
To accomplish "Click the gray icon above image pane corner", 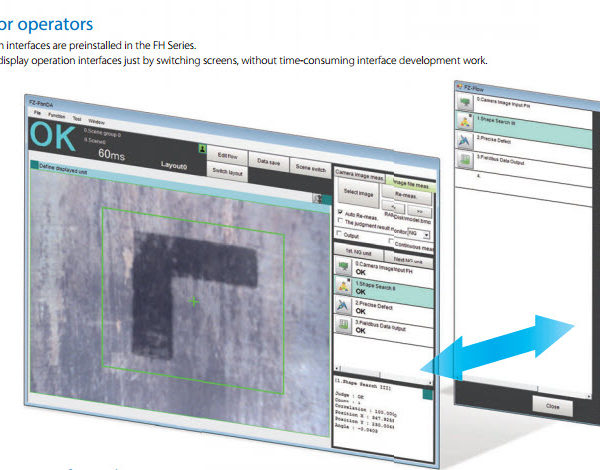I will coord(317,198).
